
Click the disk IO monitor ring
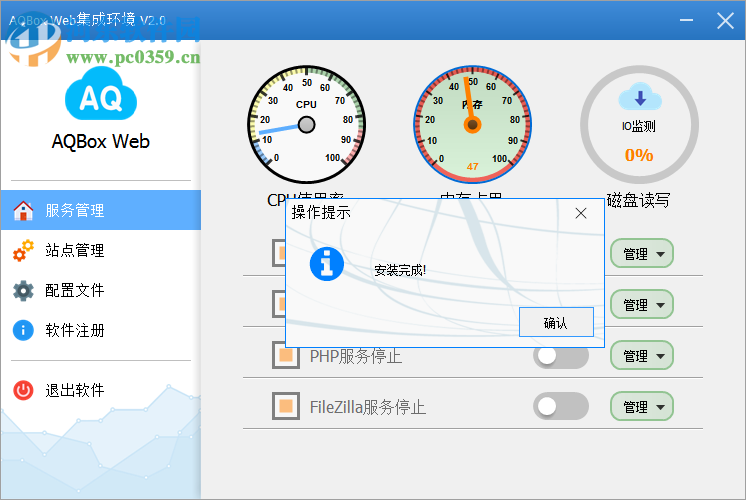pos(639,124)
